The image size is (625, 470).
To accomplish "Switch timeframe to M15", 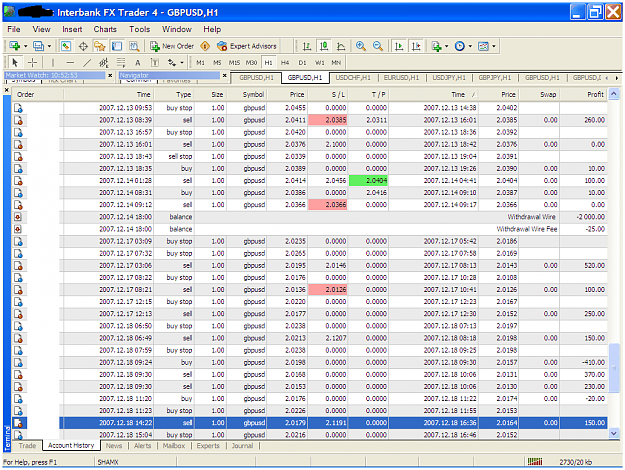I will pyautogui.click(x=234, y=63).
